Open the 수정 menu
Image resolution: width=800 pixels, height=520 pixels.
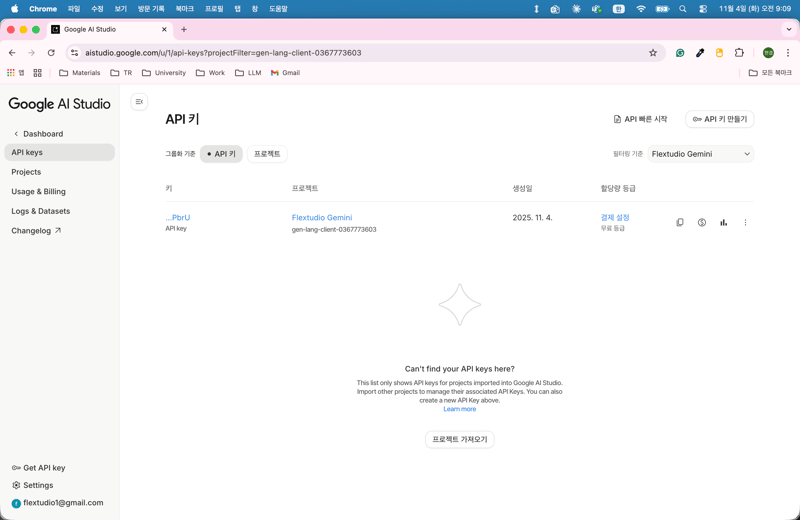(97, 9)
